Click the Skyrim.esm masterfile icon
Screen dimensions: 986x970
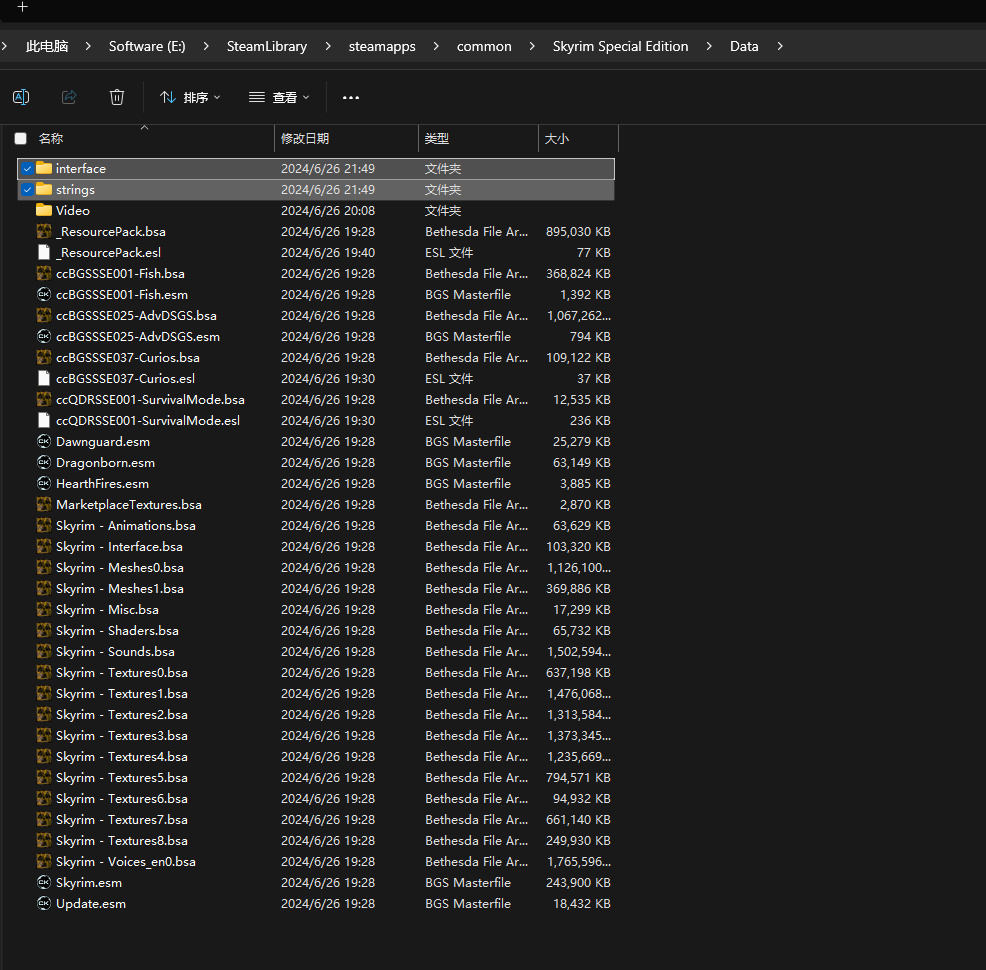43,883
